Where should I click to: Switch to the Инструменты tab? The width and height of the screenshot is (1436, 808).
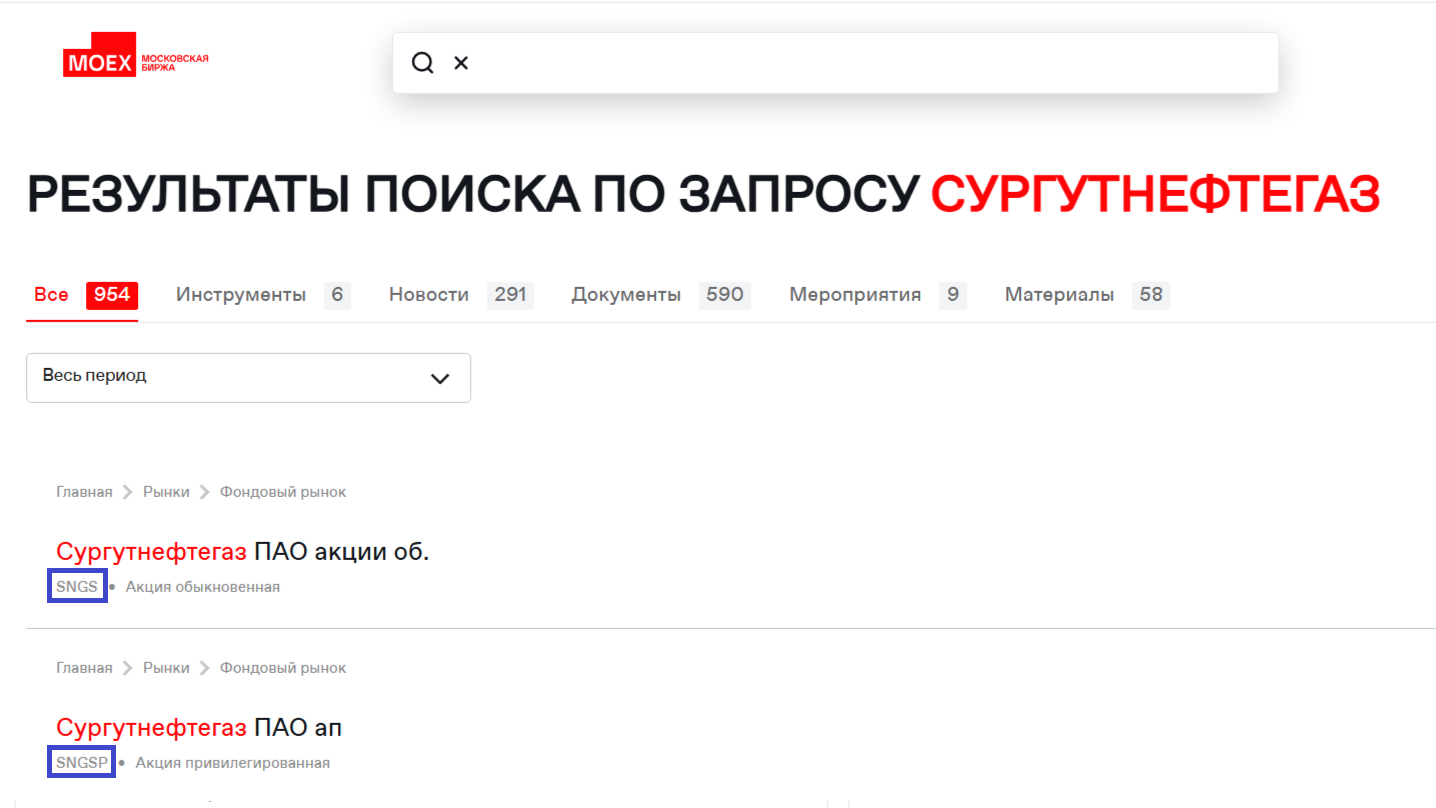point(263,295)
